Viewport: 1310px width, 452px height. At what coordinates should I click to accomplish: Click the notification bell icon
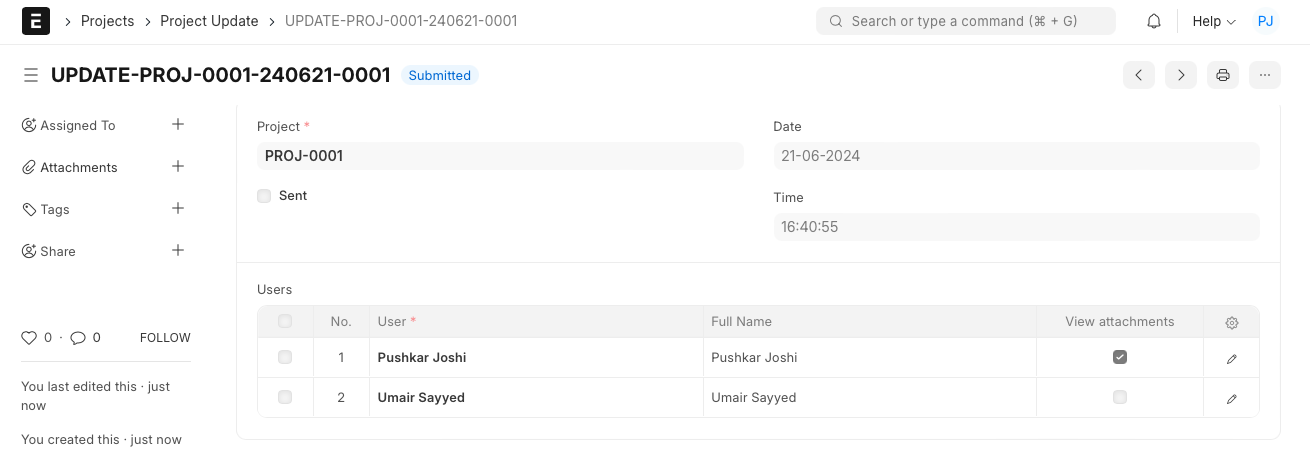pos(1154,21)
